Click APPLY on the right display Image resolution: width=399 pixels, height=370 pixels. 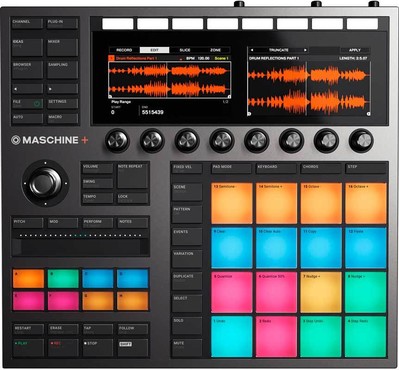tap(355, 50)
